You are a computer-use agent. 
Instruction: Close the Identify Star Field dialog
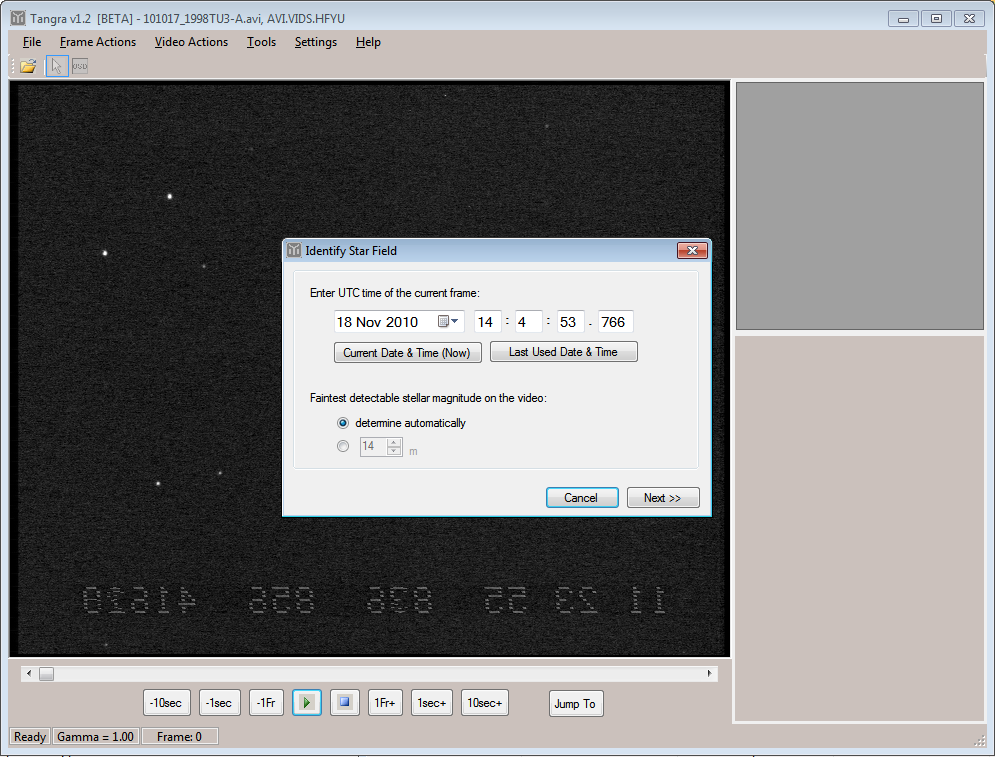692,250
